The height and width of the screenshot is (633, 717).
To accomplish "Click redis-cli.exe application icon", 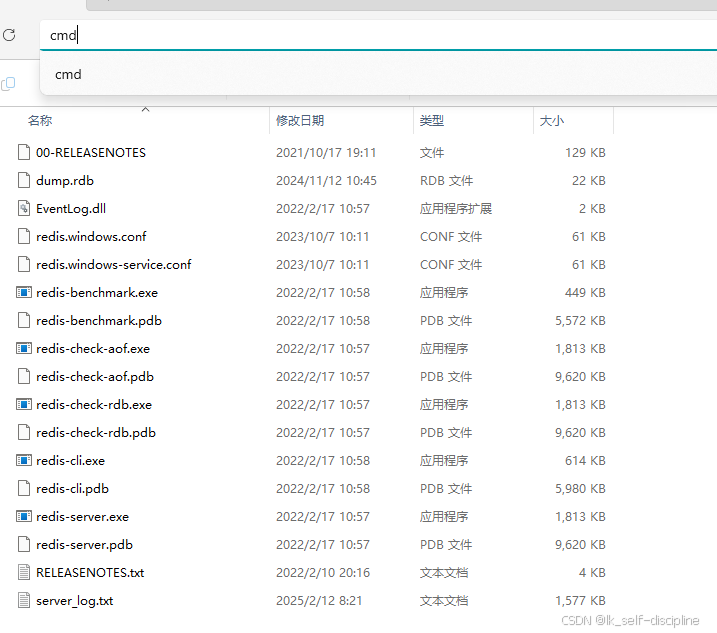I will click(x=24, y=460).
